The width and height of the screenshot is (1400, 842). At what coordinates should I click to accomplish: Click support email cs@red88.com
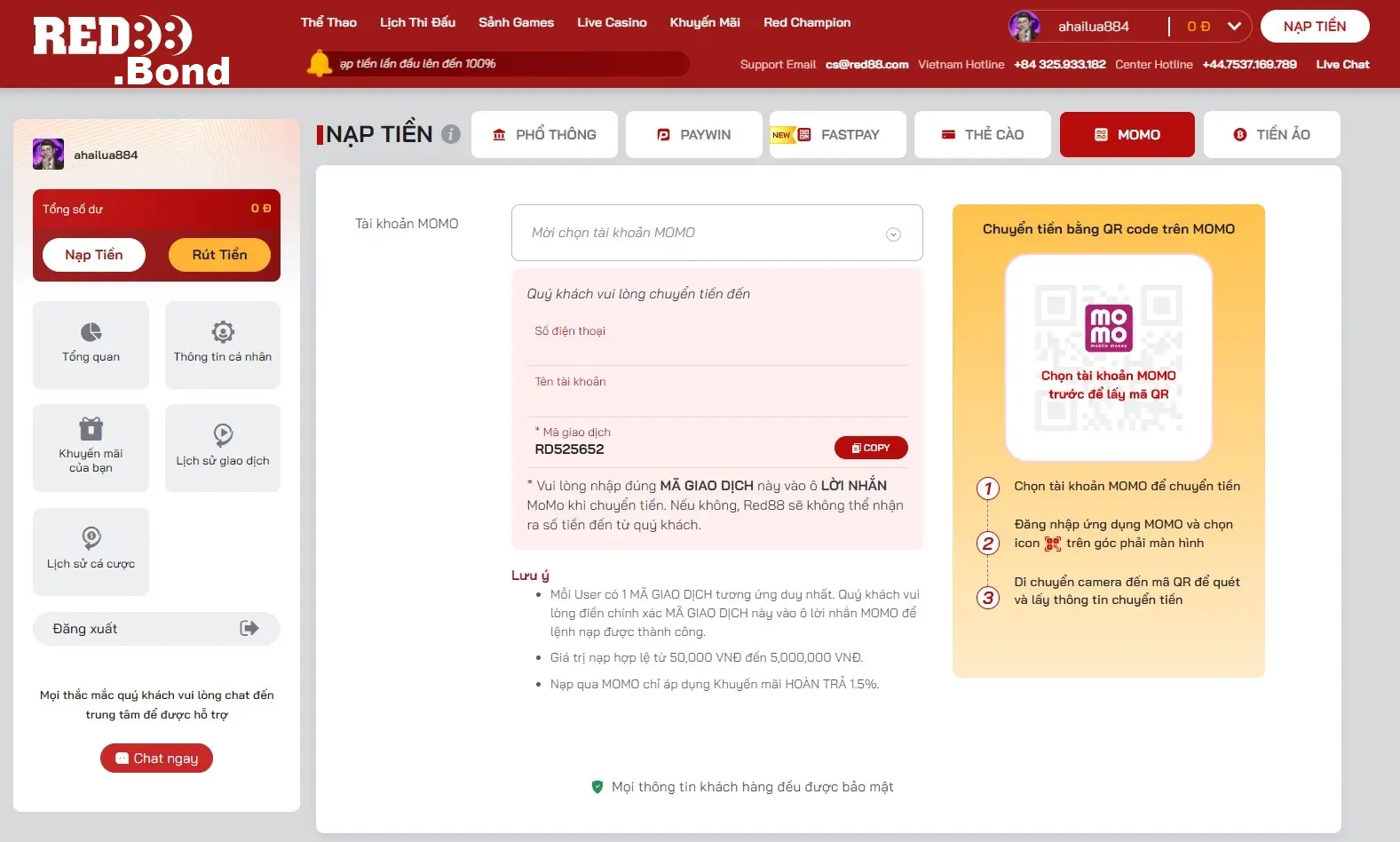click(866, 64)
